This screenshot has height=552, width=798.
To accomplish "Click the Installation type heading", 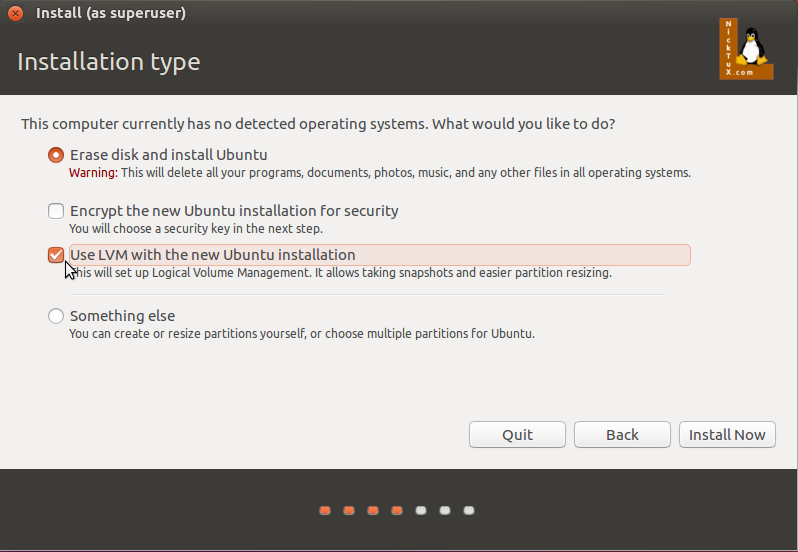I will pyautogui.click(x=109, y=62).
